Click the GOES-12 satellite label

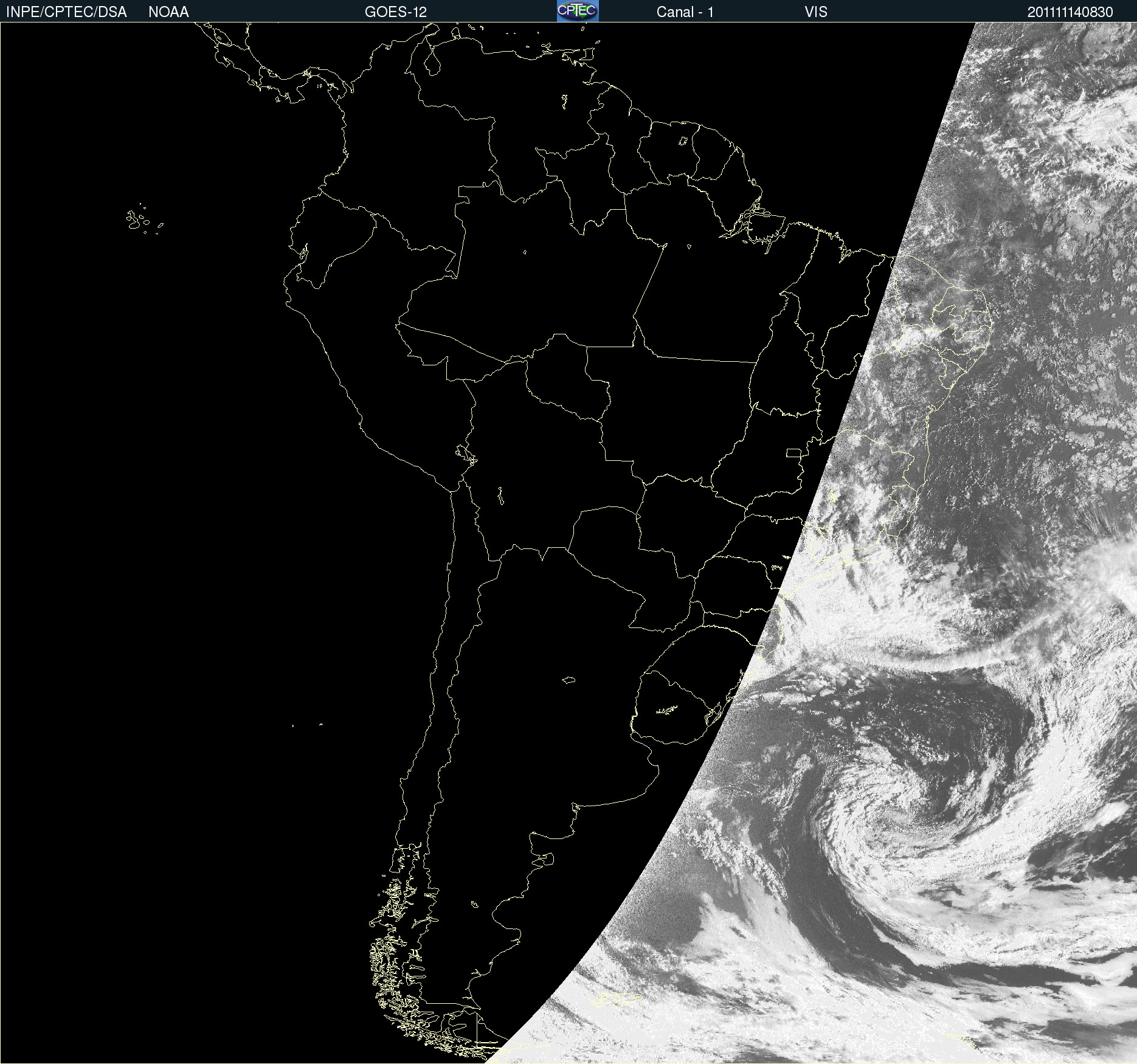pyautogui.click(x=396, y=12)
